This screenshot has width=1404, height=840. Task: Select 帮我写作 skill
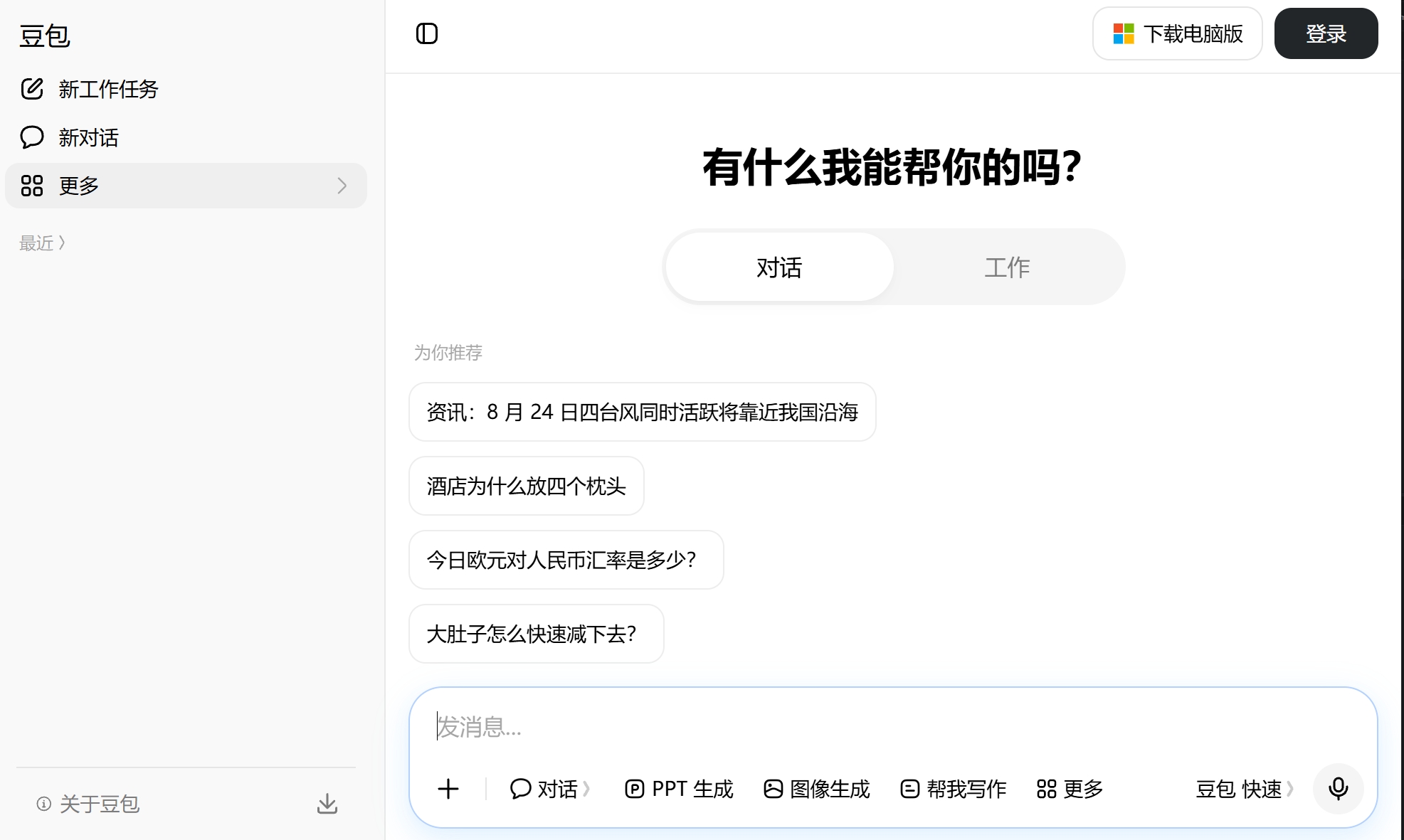954,789
